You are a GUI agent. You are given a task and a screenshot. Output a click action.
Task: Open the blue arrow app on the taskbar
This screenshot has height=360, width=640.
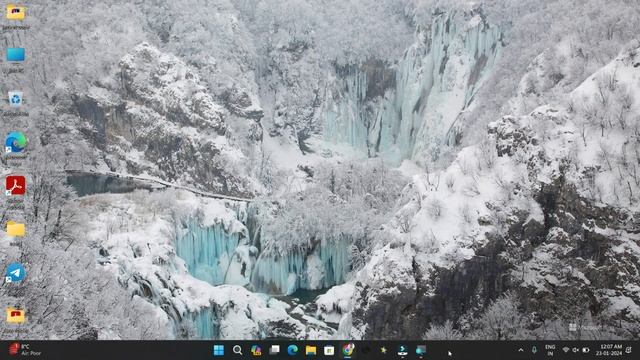402,350
